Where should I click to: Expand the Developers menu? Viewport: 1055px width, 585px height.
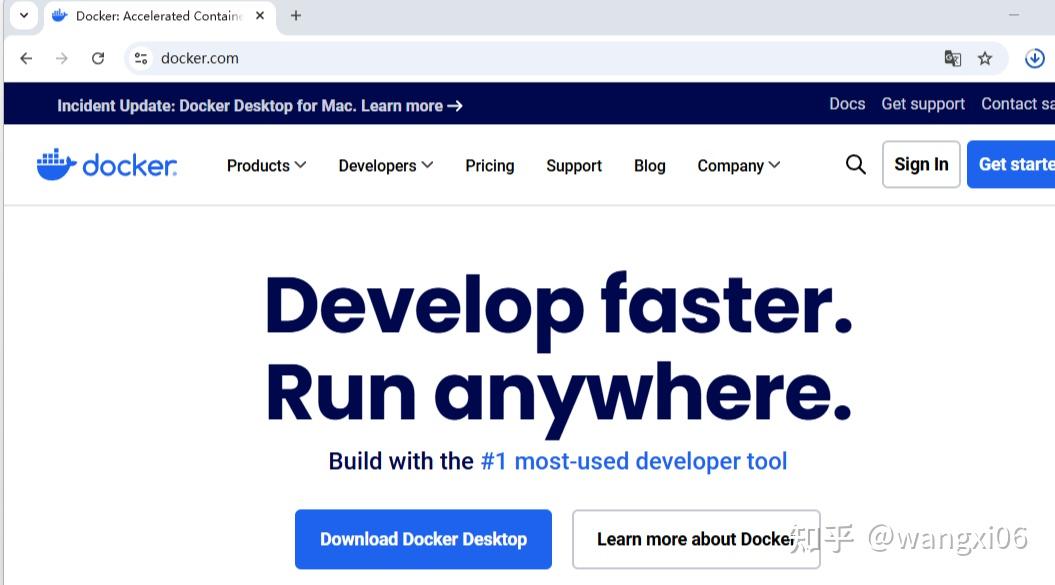click(385, 165)
